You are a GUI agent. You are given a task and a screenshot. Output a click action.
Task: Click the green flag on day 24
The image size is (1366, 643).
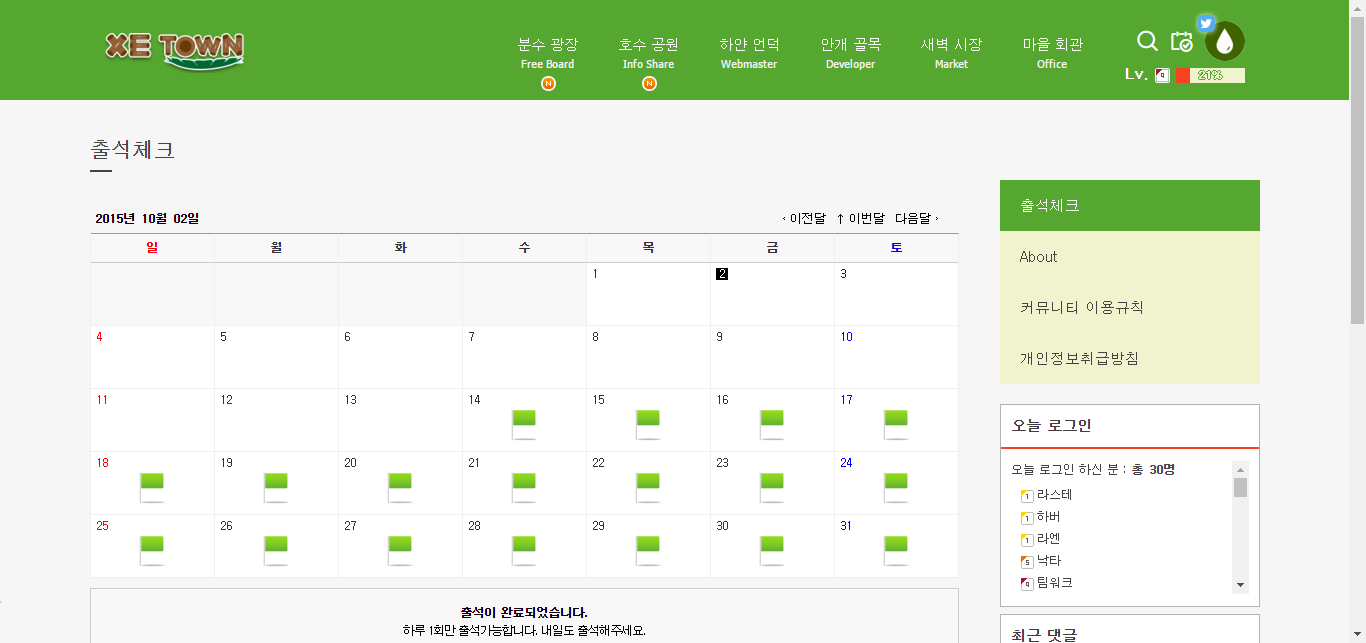pos(896,487)
